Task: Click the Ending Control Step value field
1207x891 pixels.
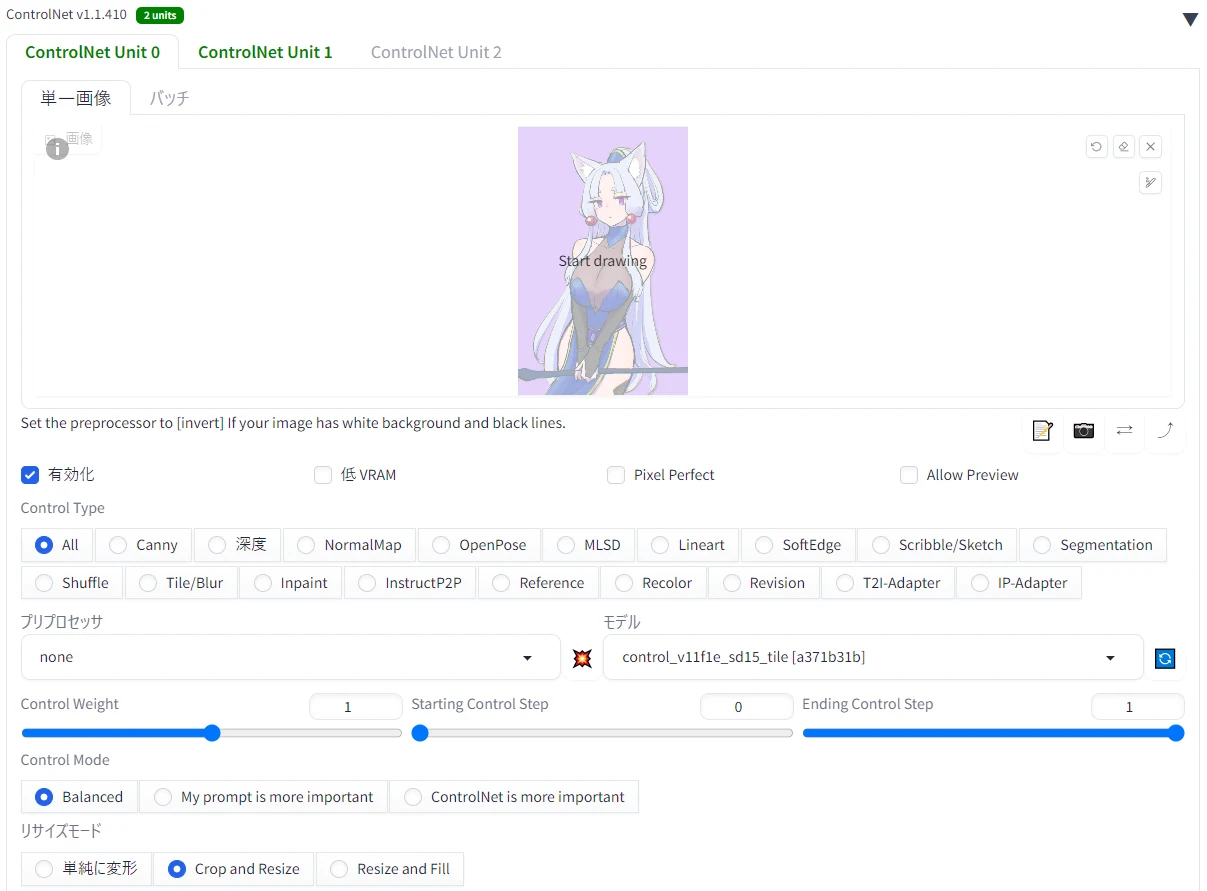Action: 1138,707
